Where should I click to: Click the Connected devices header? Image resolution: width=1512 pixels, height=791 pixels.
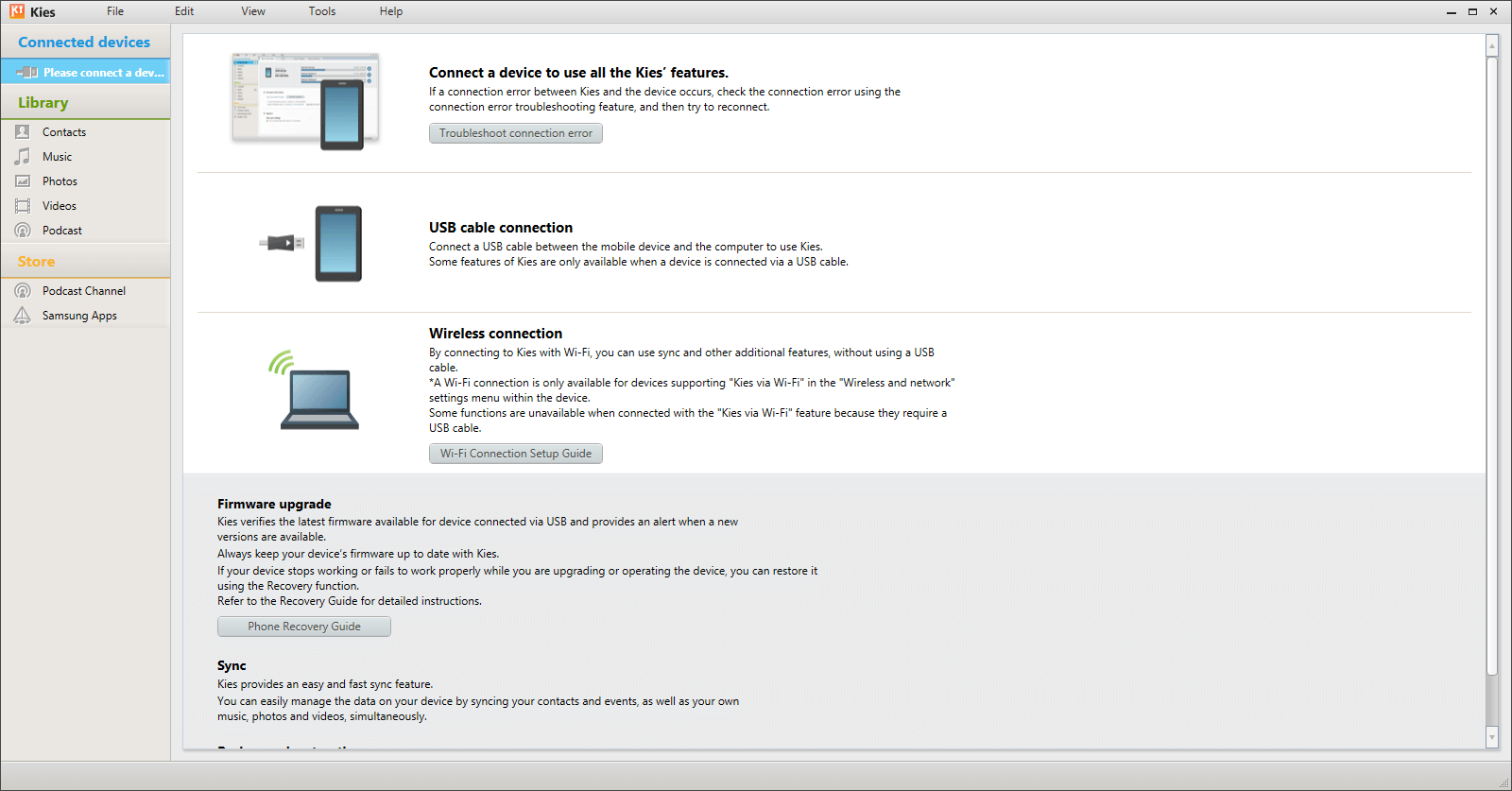pyautogui.click(x=84, y=43)
